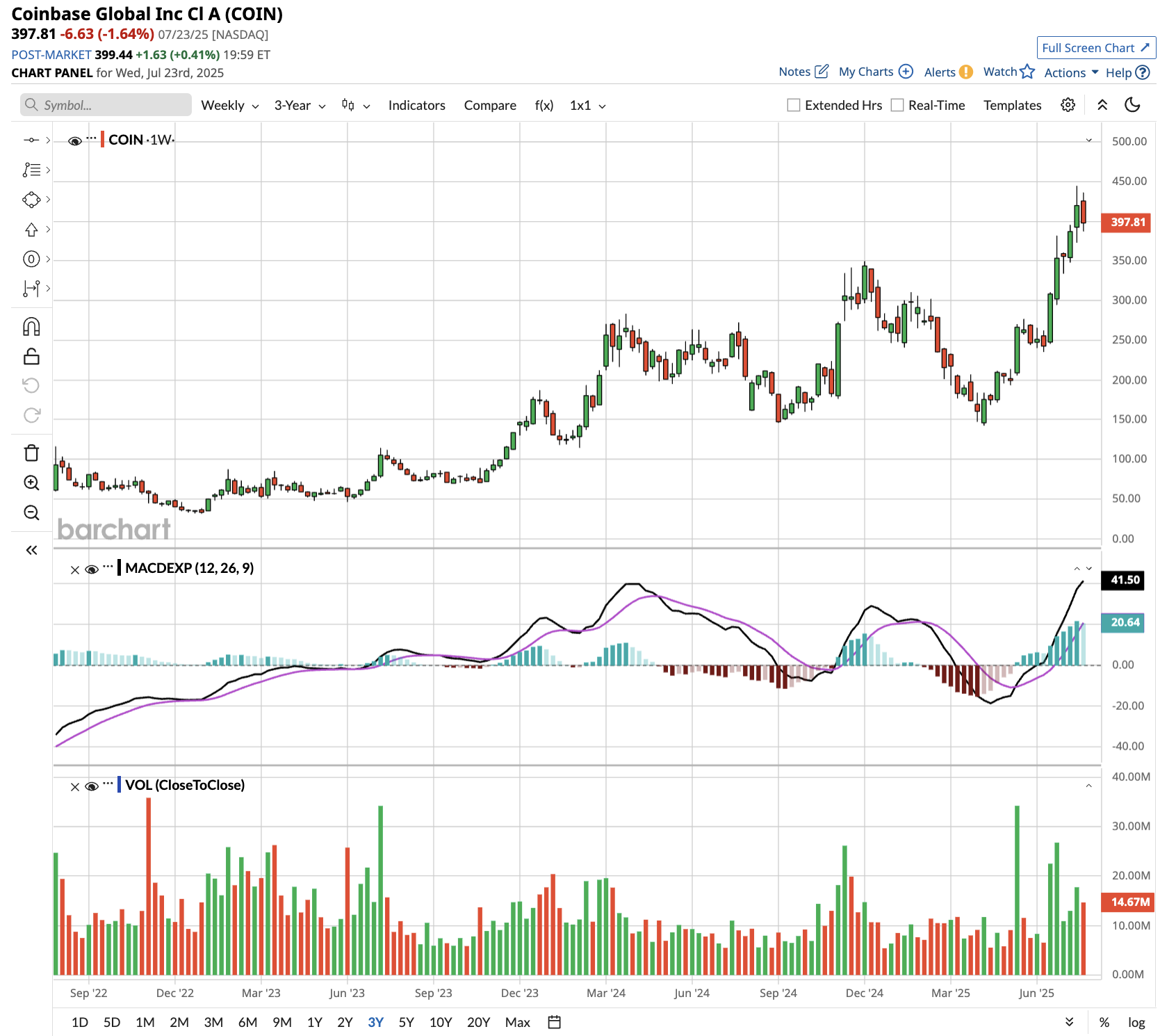Open Alerts
The width and height of the screenshot is (1176, 1036).
tap(948, 72)
